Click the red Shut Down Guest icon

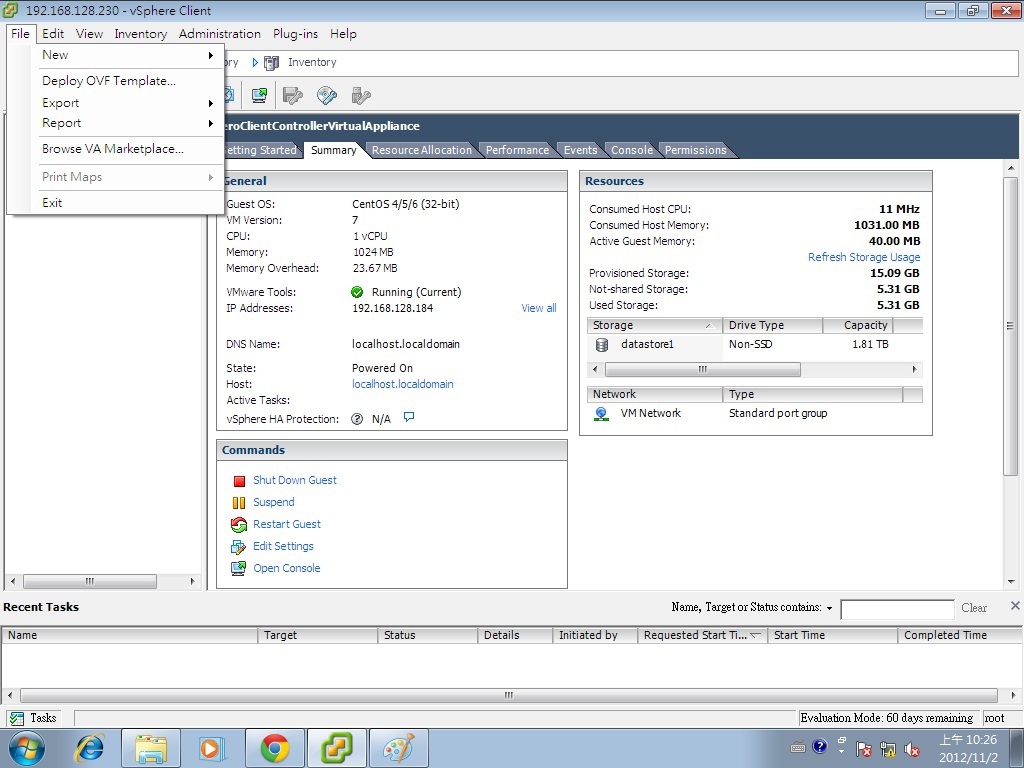pyautogui.click(x=239, y=481)
